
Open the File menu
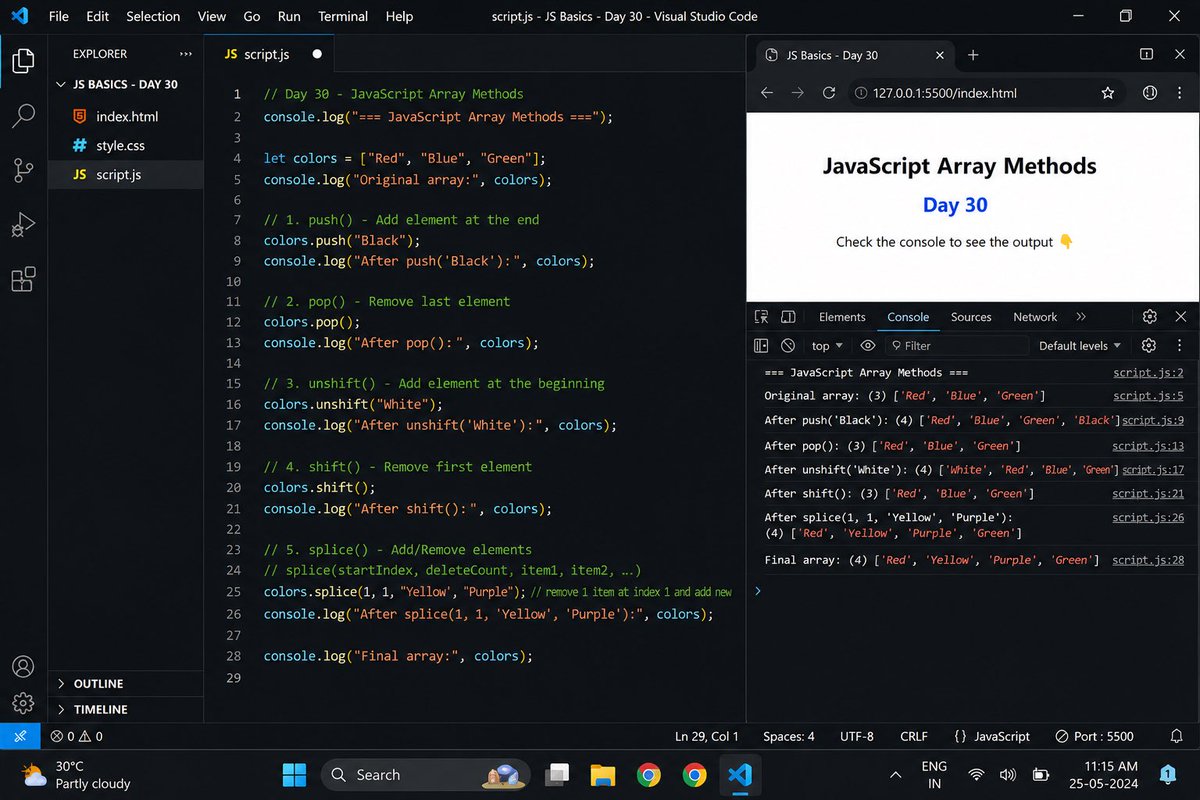(59, 17)
